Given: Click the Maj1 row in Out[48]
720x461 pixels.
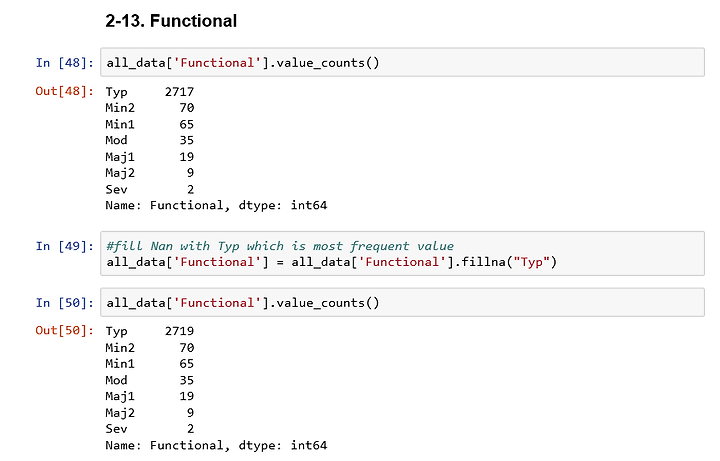Looking at the screenshot, I should click(150, 157).
